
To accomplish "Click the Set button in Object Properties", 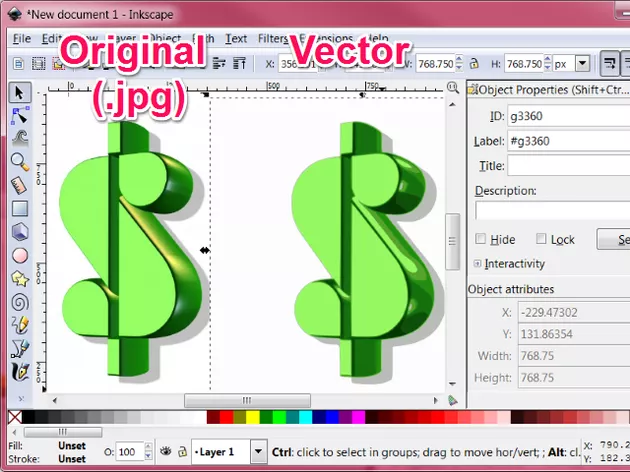I will [614, 239].
